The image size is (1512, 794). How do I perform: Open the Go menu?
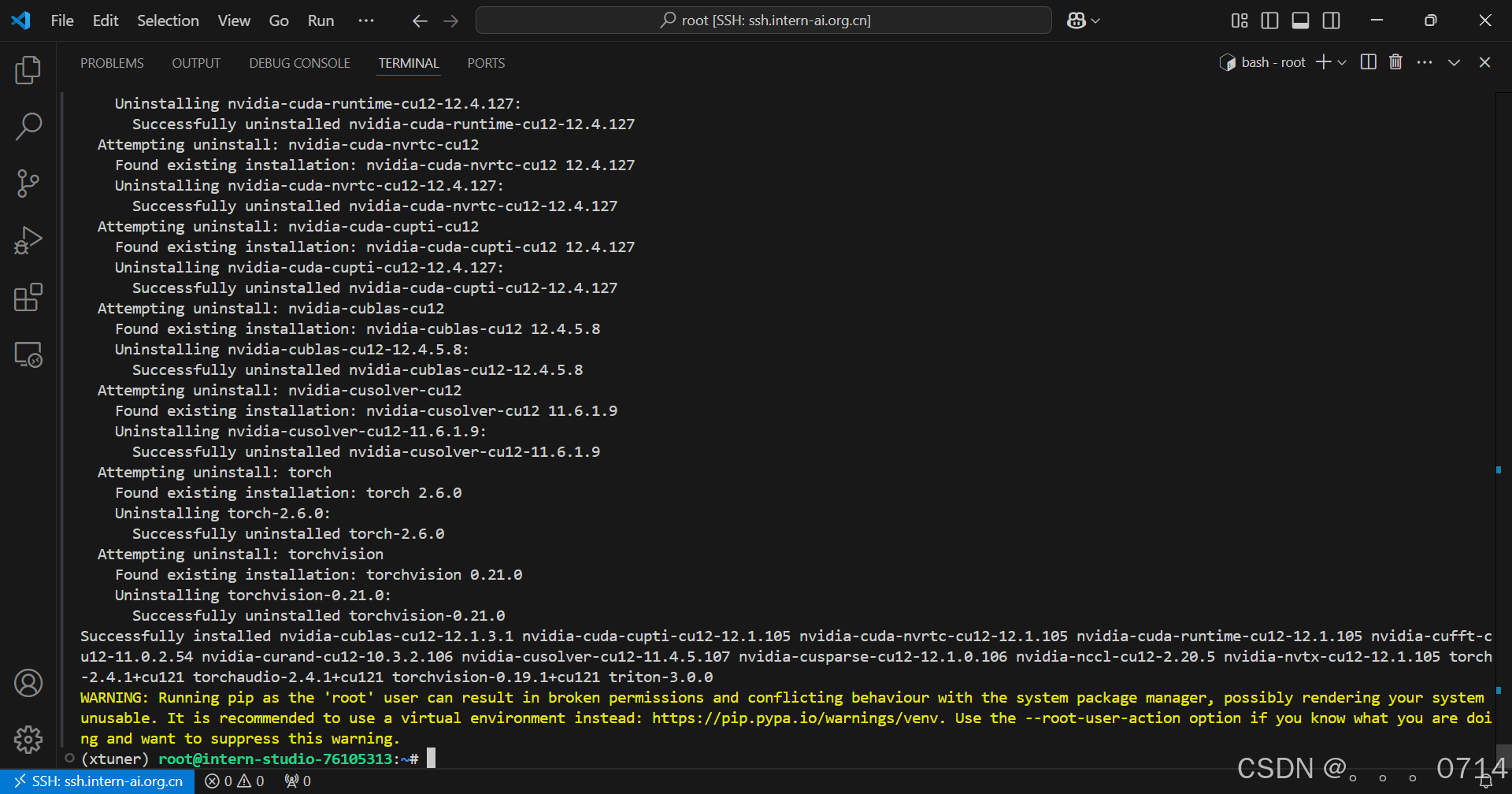click(x=279, y=20)
